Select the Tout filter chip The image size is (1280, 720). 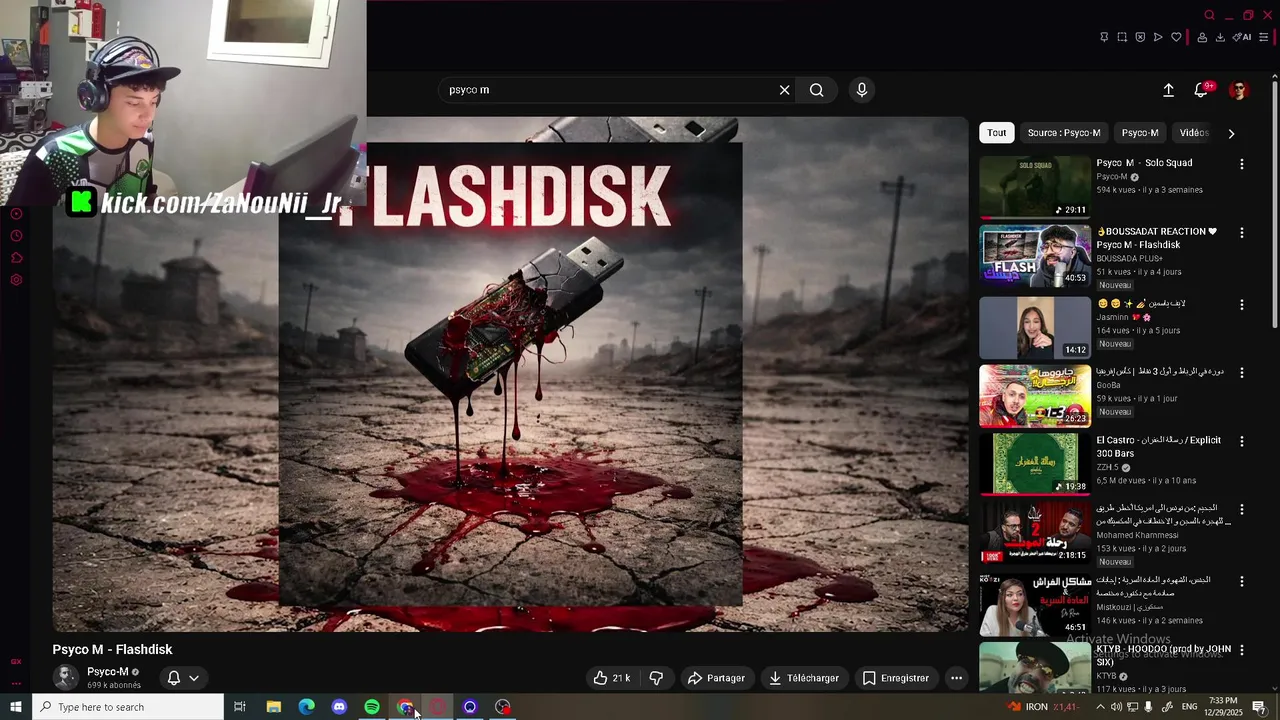[997, 133]
